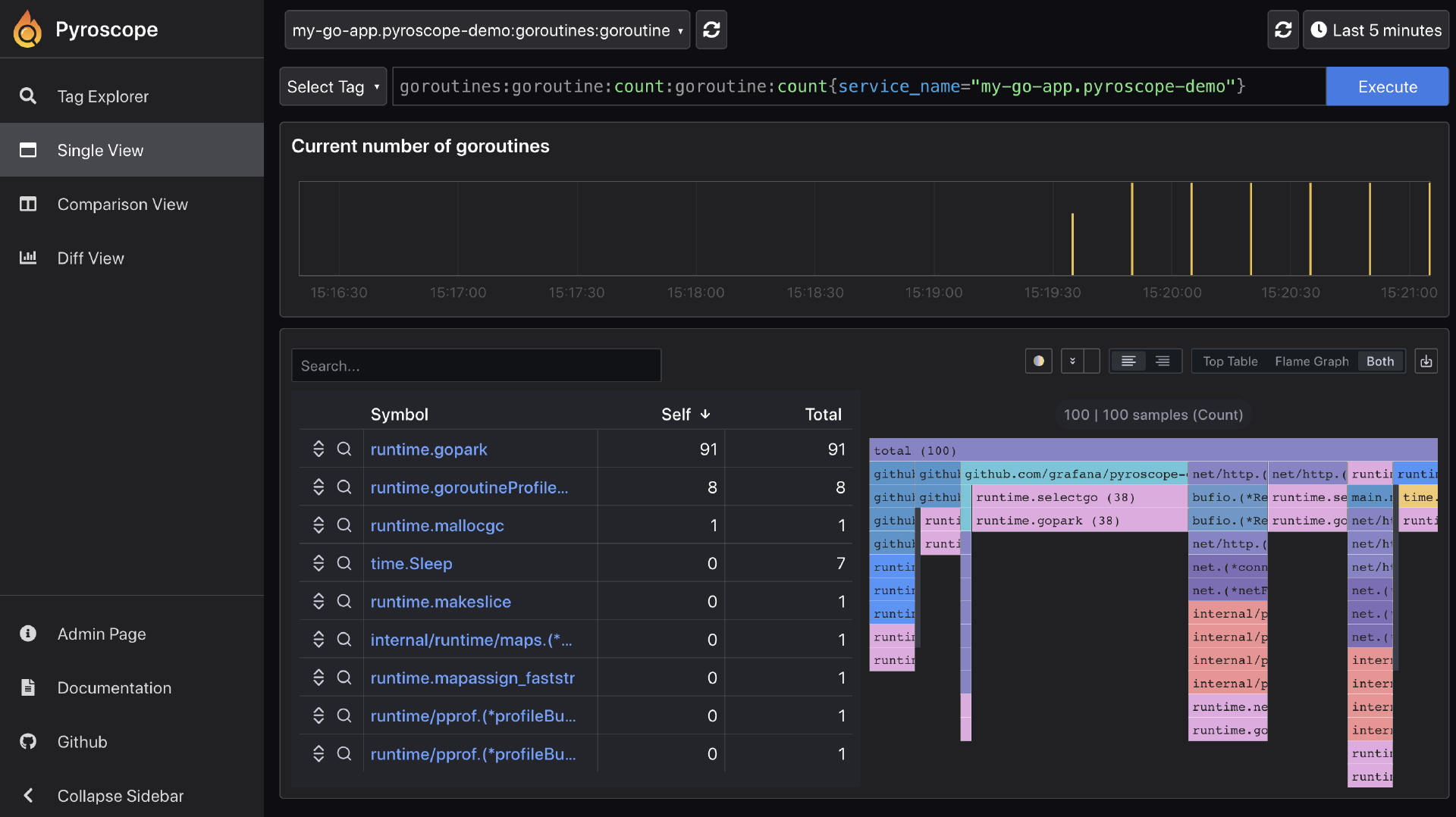Refresh the application list next to the app selector

(711, 30)
